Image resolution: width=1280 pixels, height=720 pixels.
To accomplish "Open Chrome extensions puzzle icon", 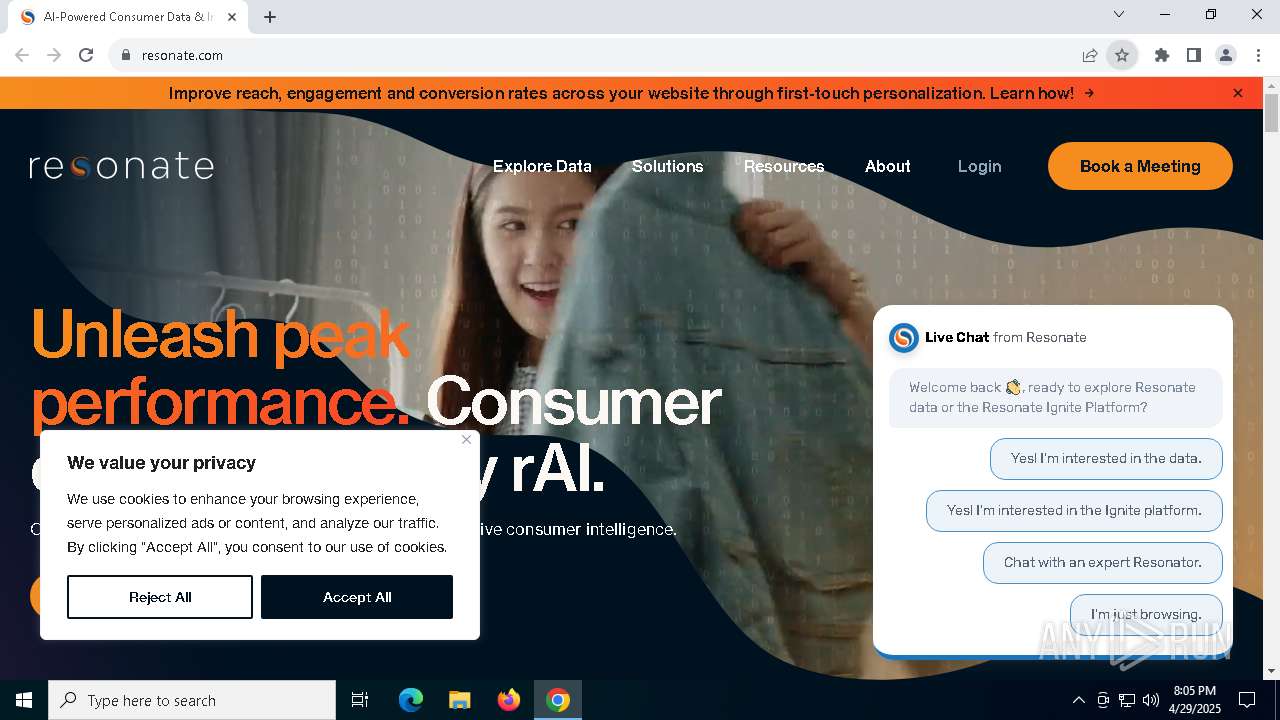I will 1162,55.
